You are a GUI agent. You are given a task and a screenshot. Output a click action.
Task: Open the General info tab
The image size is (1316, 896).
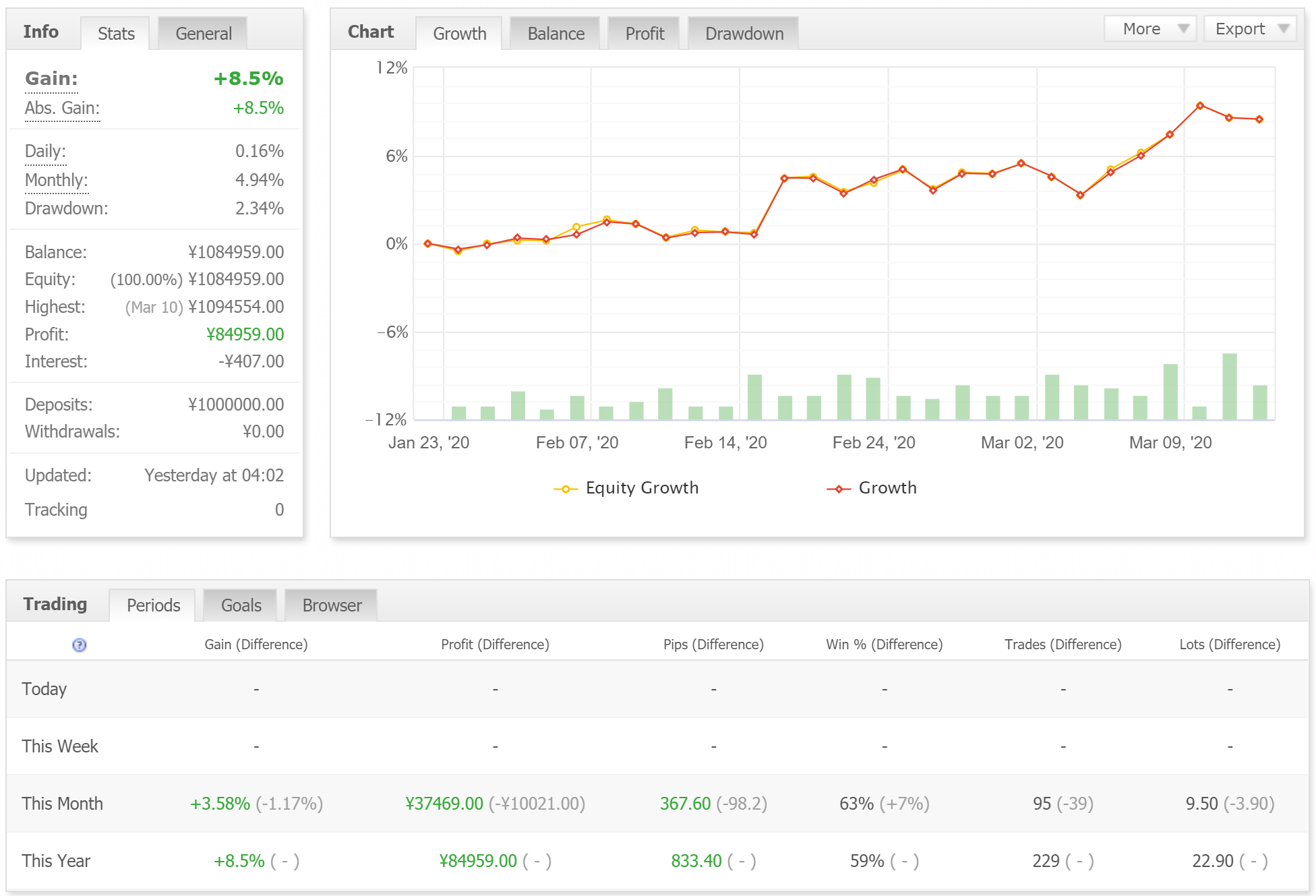pos(203,34)
